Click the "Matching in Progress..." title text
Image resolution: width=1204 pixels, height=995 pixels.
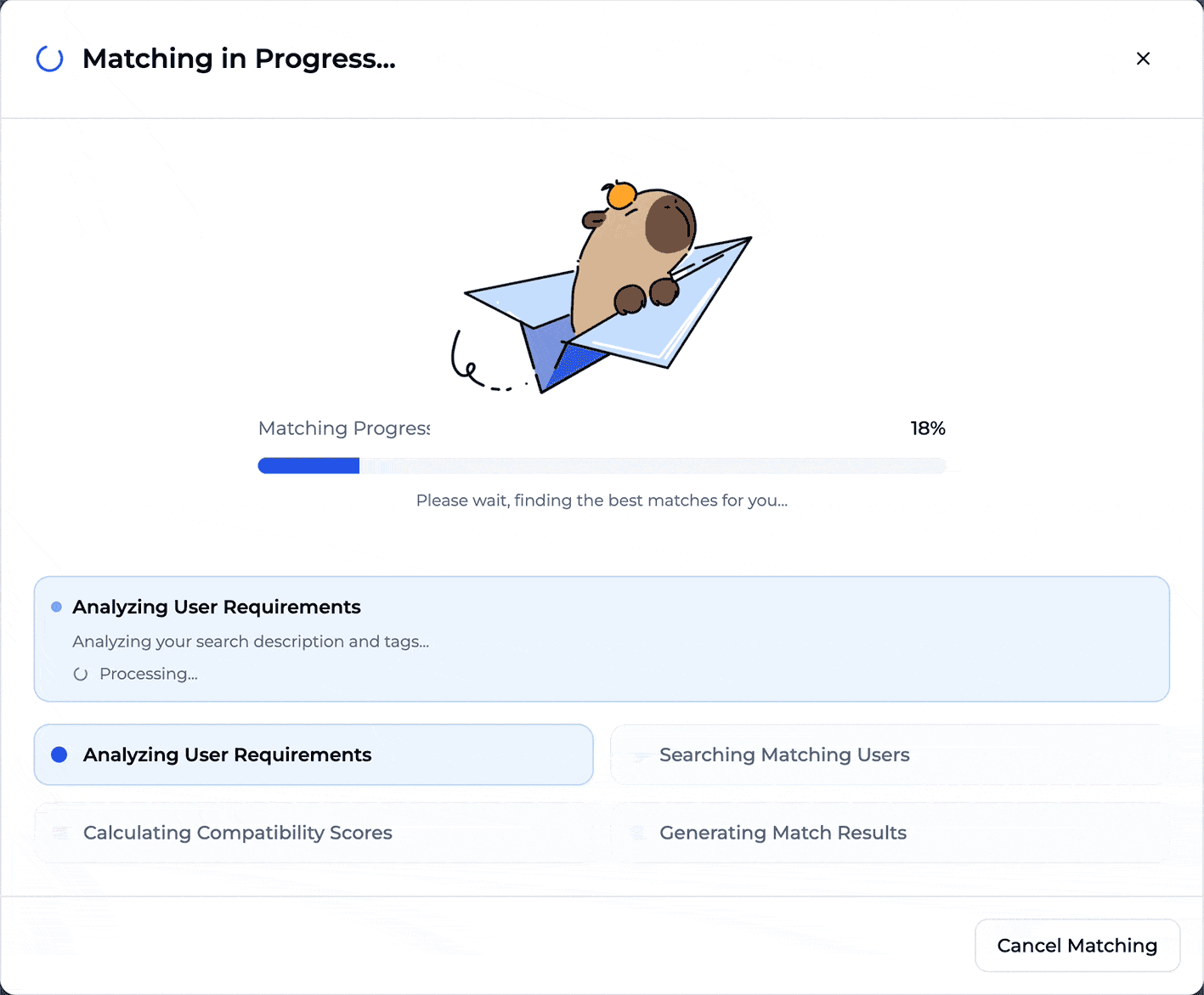tap(239, 59)
